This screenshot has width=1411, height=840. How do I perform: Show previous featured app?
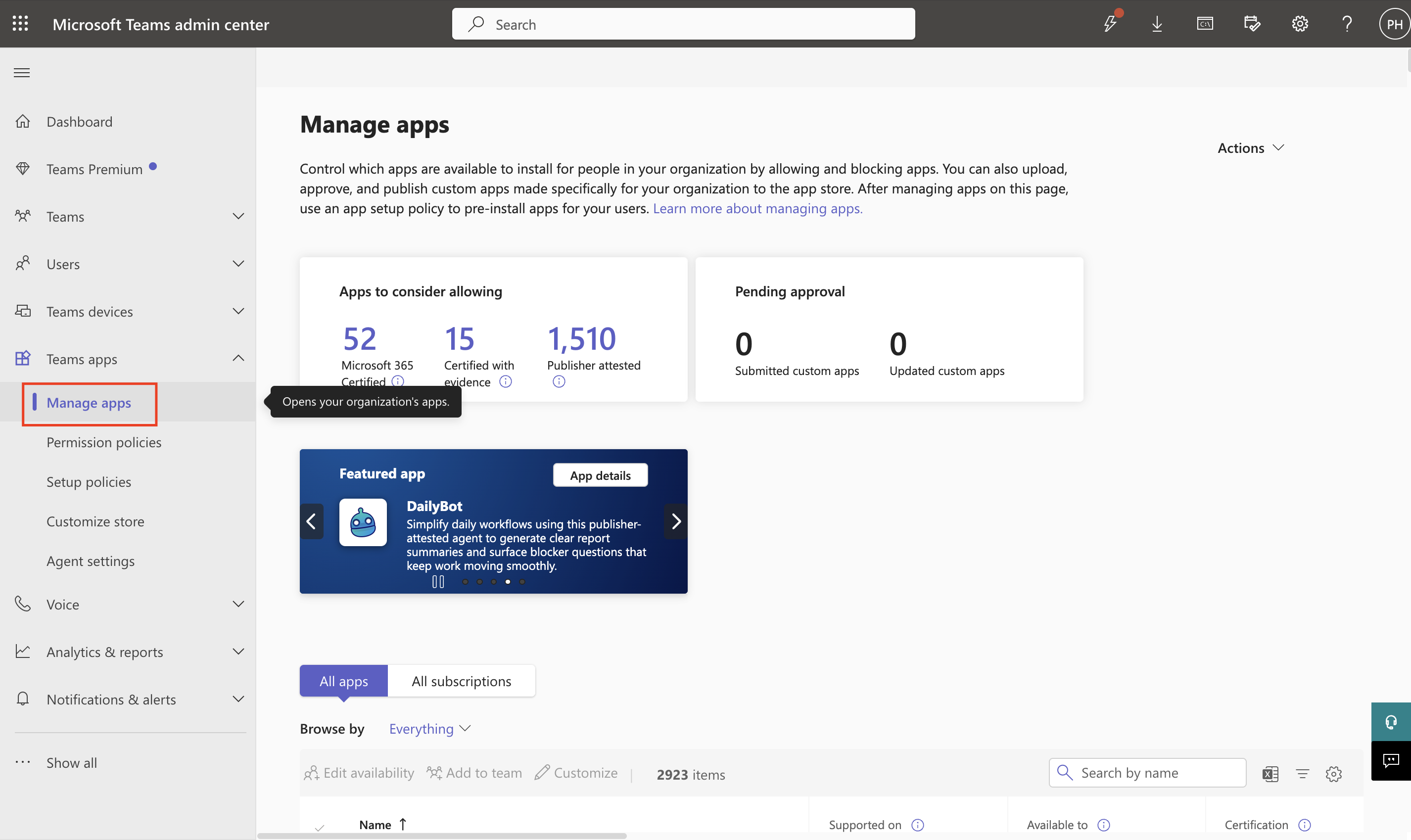tap(311, 521)
